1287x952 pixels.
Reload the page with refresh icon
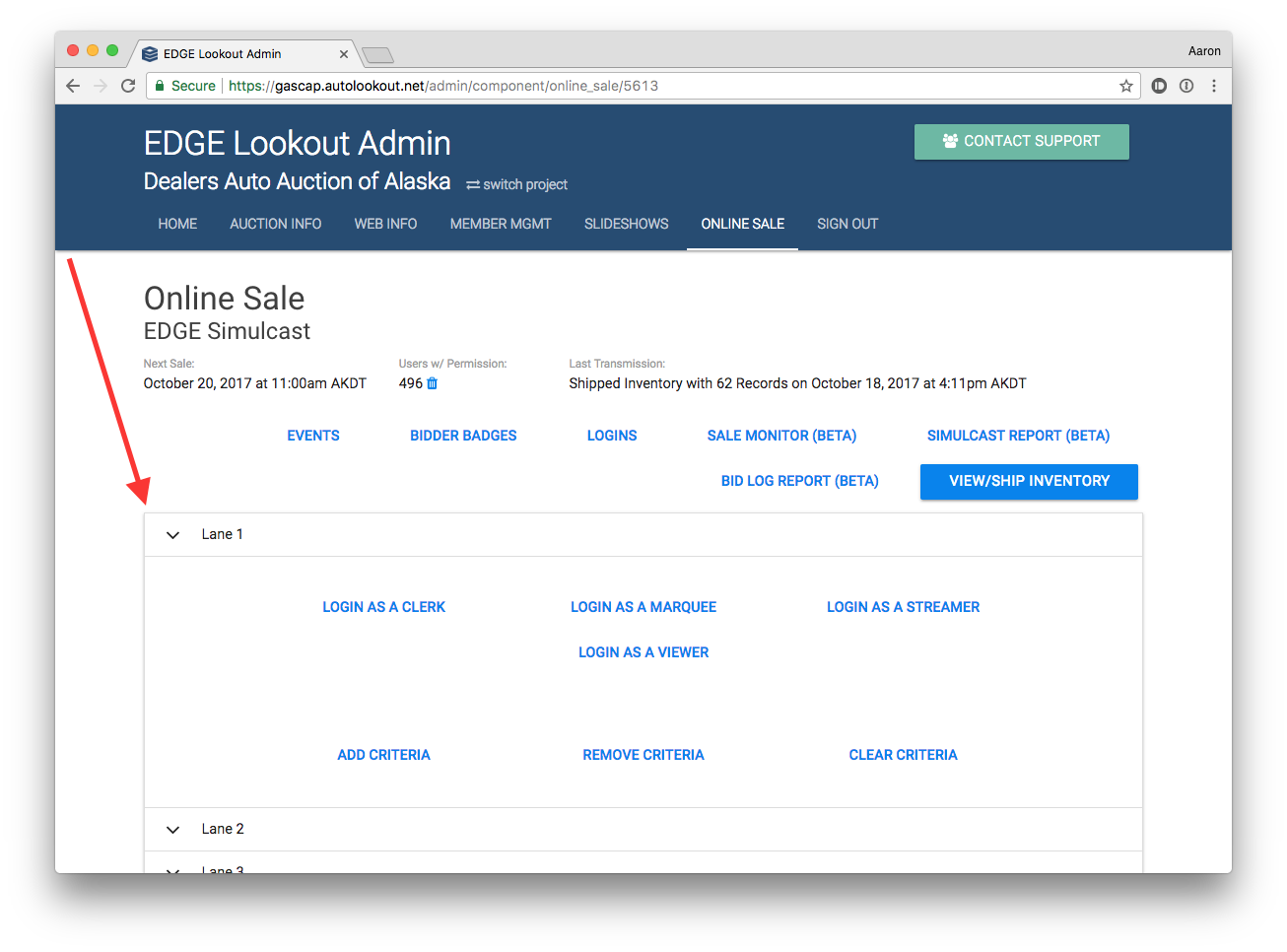(128, 86)
